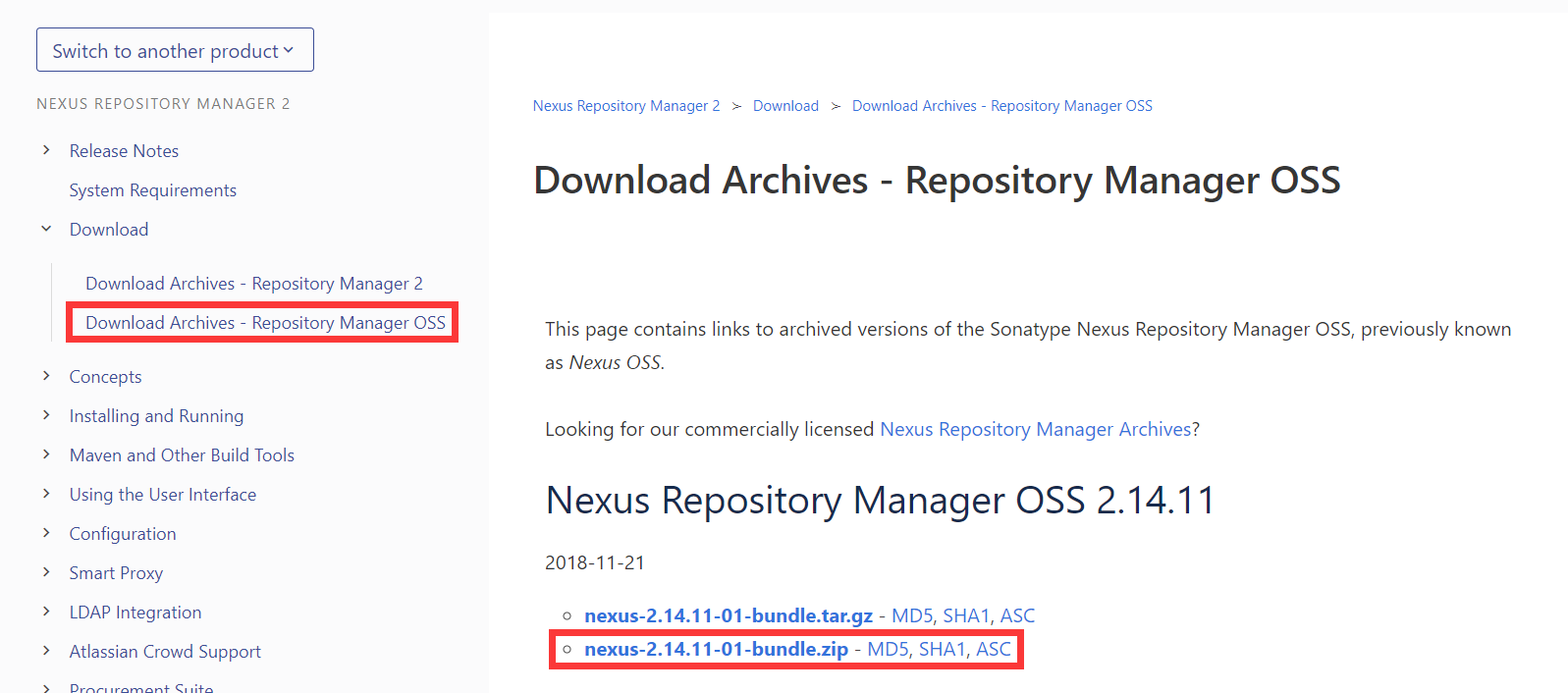
Task: Download nexus-2.14.11-01-bundle.zip
Action: 716,650
